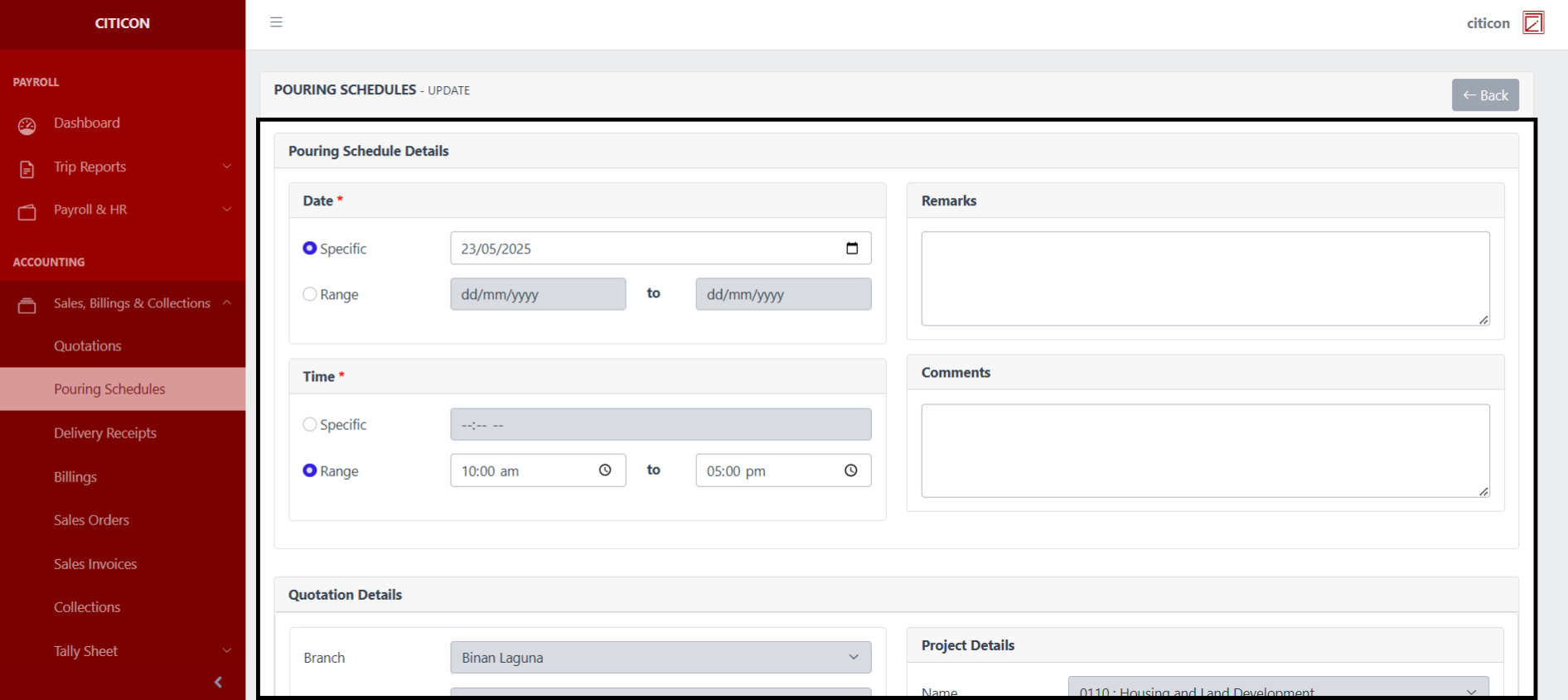Click the clock icon in the 10:00 am field
The height and width of the screenshot is (700, 1568).
pos(605,471)
